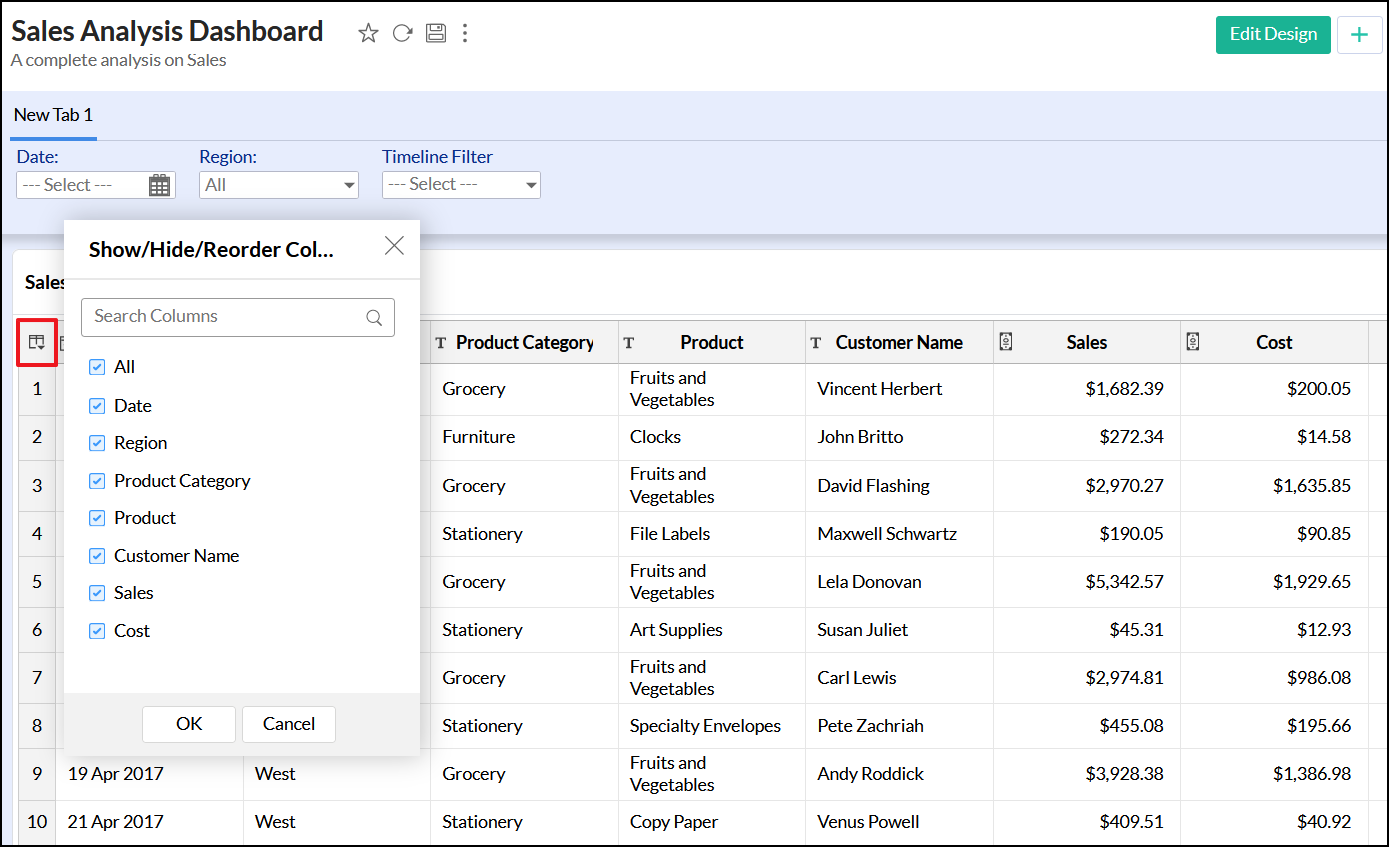Click the search magnifier in Search Columns
The image size is (1389, 847).
(374, 318)
